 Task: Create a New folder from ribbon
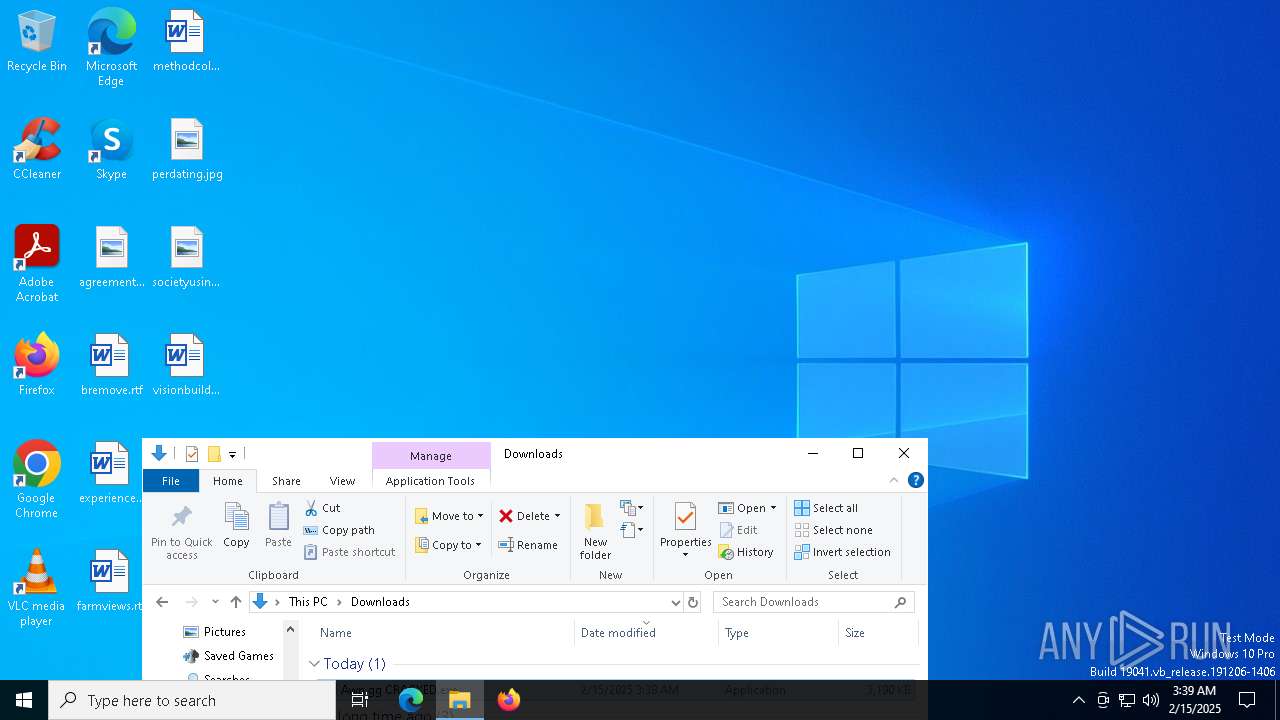coord(595,531)
